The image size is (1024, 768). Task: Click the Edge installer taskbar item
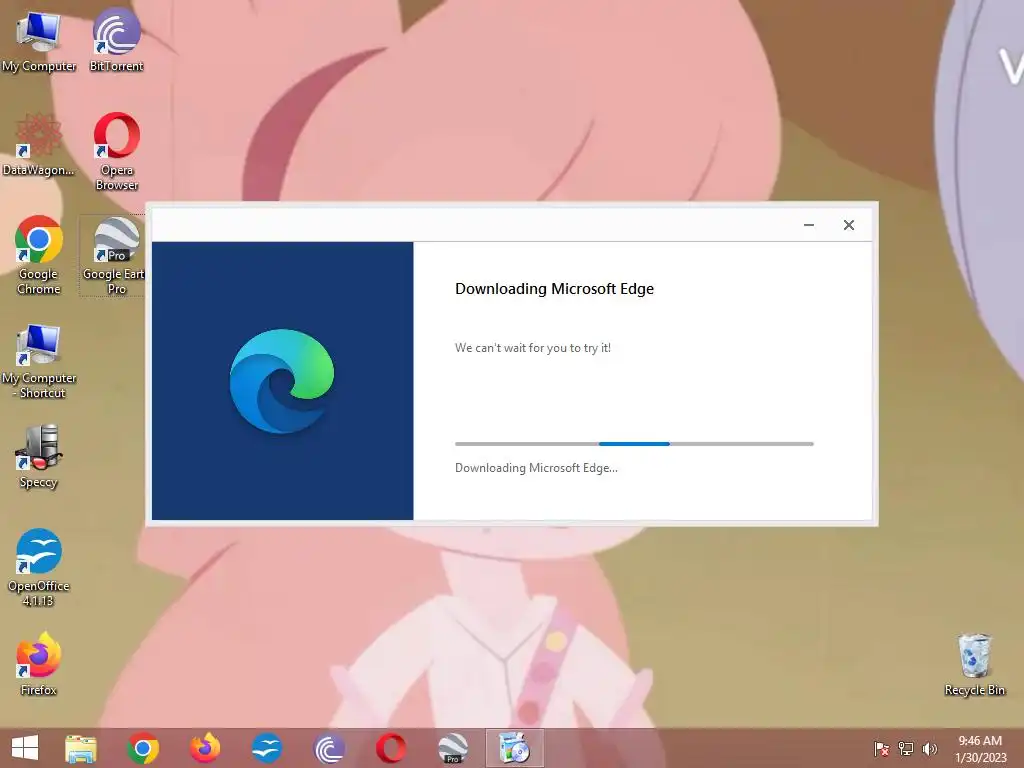pyautogui.click(x=515, y=748)
